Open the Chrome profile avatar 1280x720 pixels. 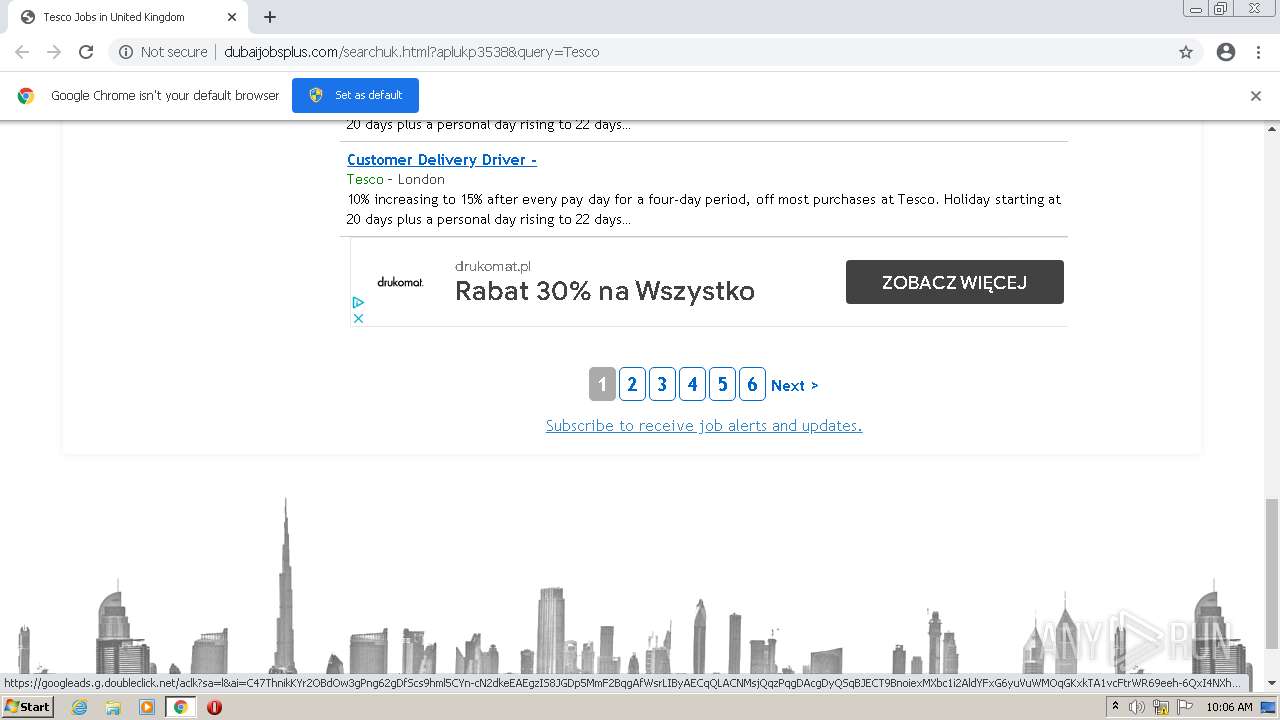click(1226, 52)
